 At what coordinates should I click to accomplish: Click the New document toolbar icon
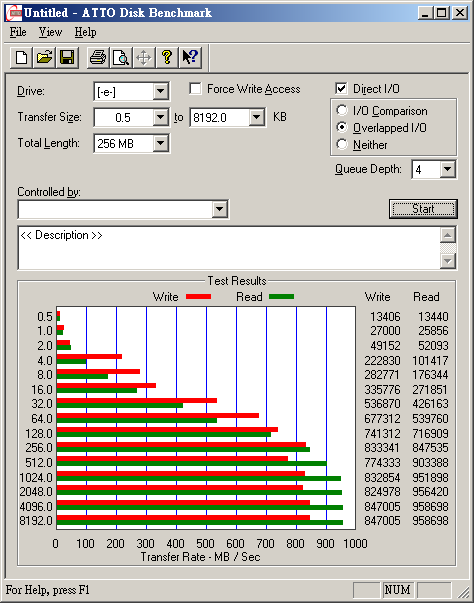[21, 58]
